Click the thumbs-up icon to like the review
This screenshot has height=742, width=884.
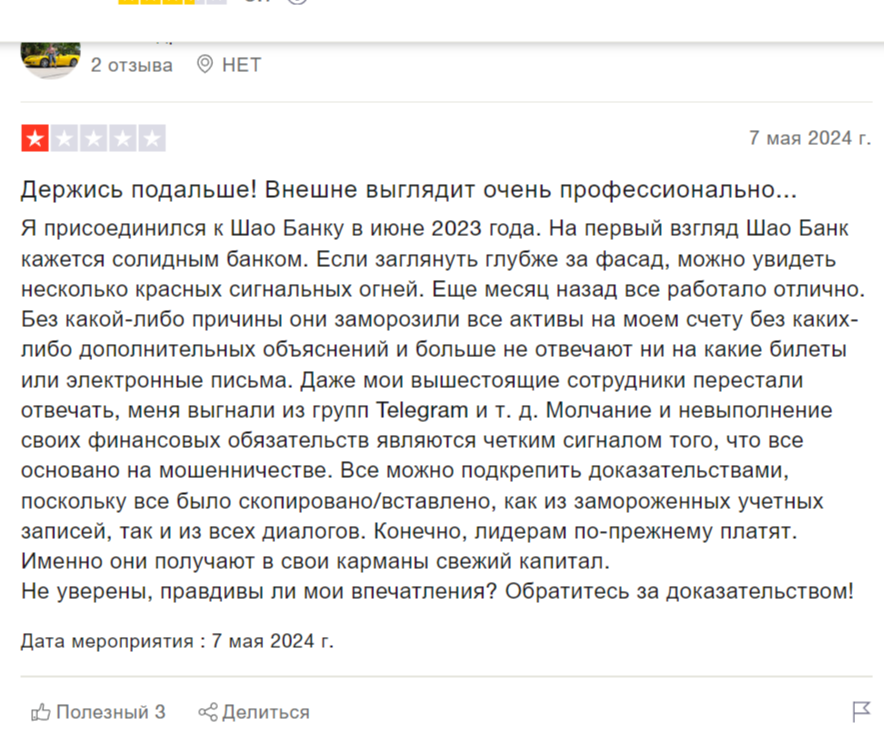[x=41, y=712]
